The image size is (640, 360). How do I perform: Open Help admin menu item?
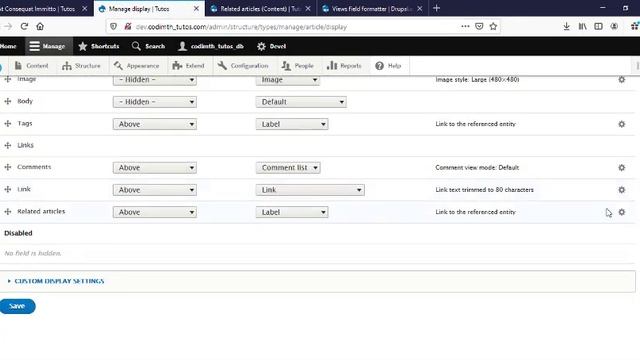388,66
